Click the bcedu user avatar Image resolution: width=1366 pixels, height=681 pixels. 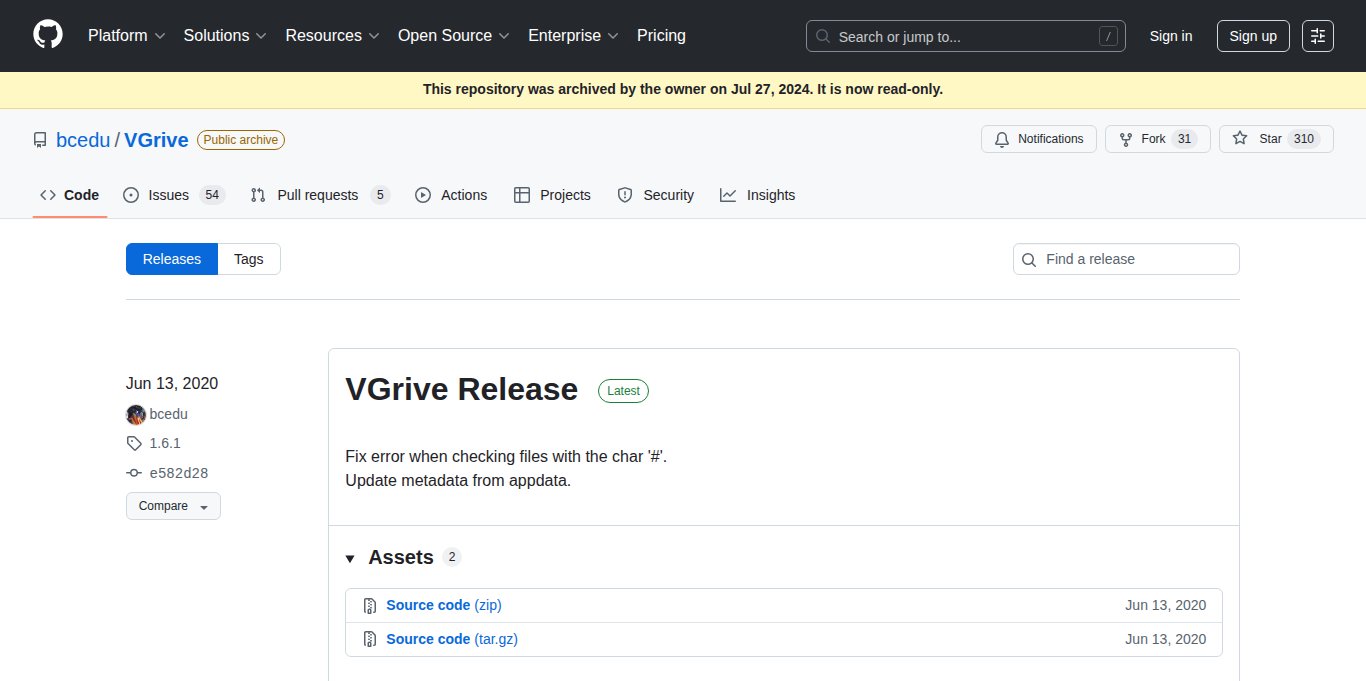tap(136, 414)
